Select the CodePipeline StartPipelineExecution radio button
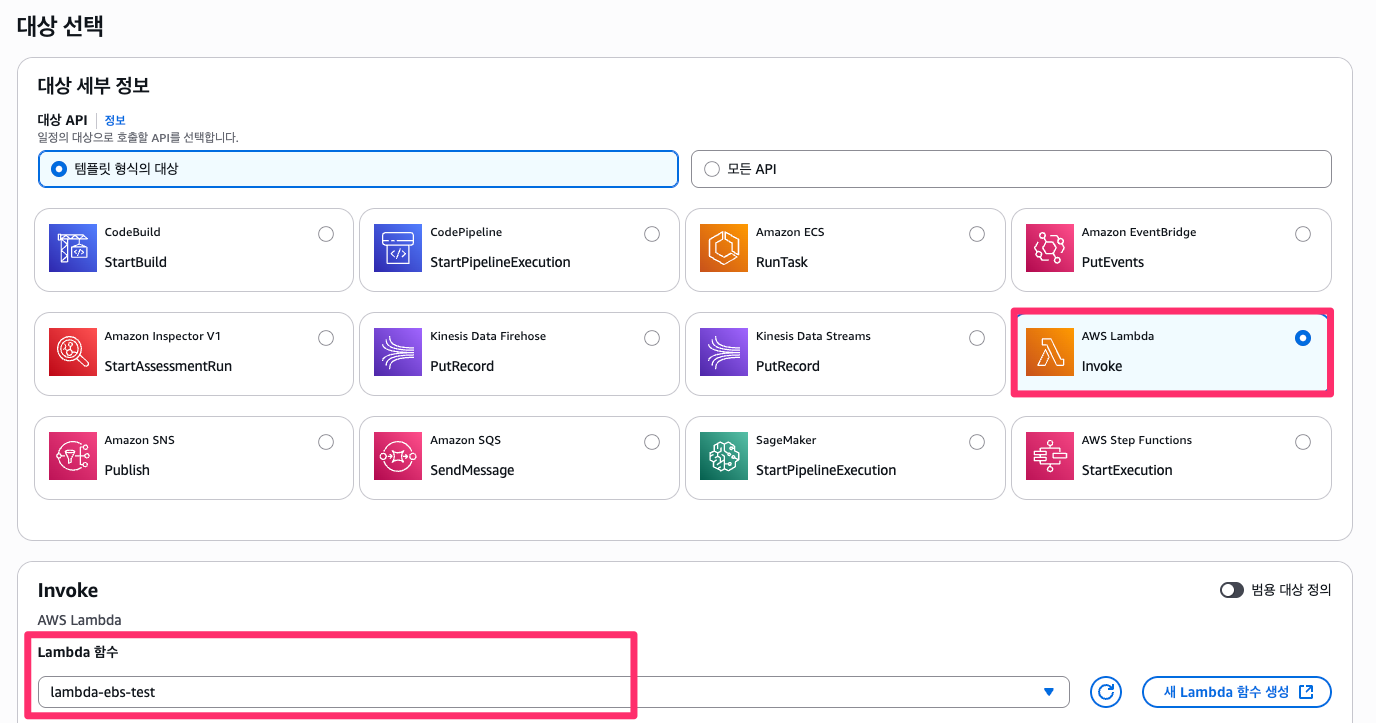1376x723 pixels. pos(652,234)
